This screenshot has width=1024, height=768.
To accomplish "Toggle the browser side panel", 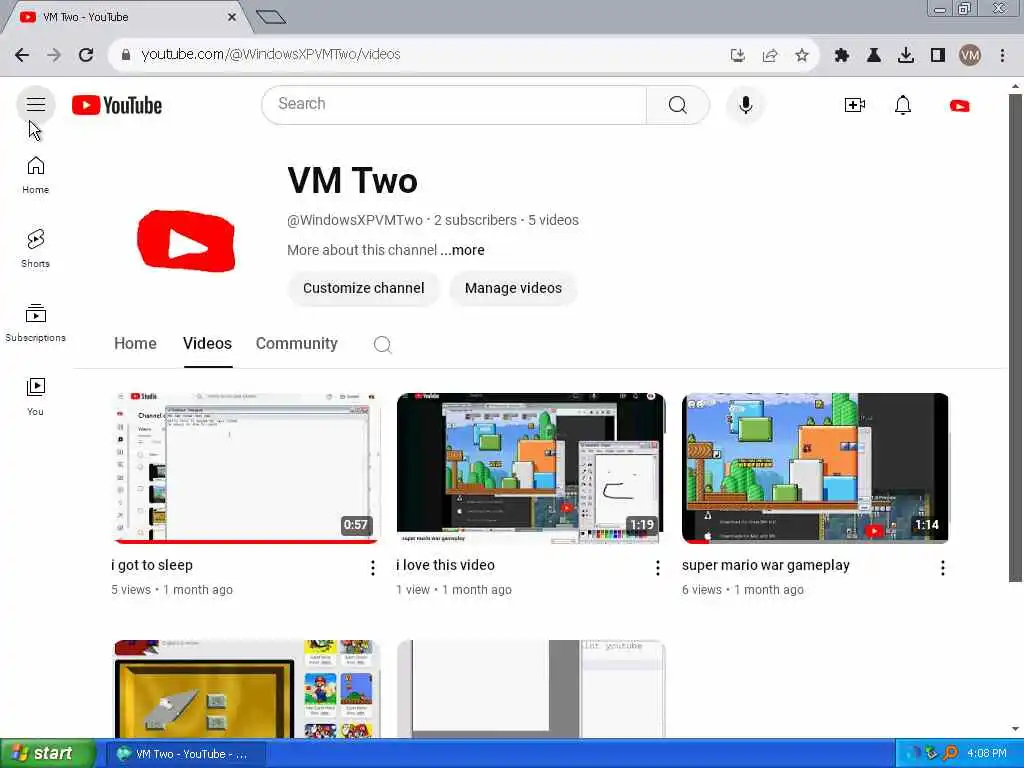I will 938,56.
